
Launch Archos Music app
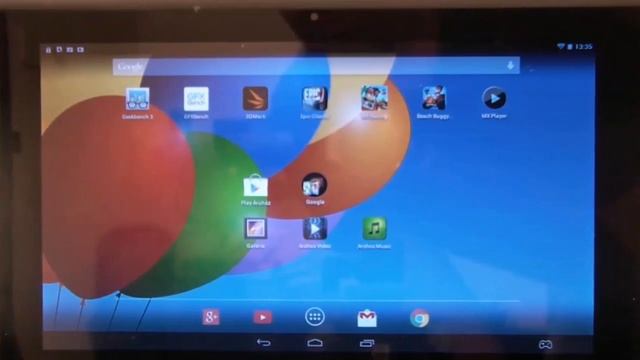pyautogui.click(x=374, y=229)
